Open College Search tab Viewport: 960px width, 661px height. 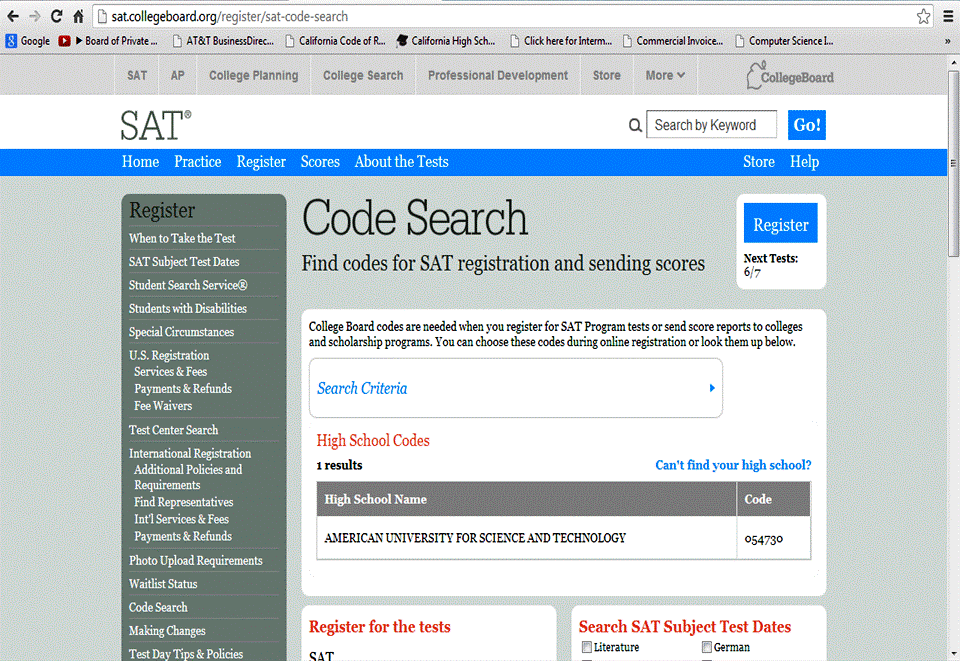pyautogui.click(x=363, y=75)
